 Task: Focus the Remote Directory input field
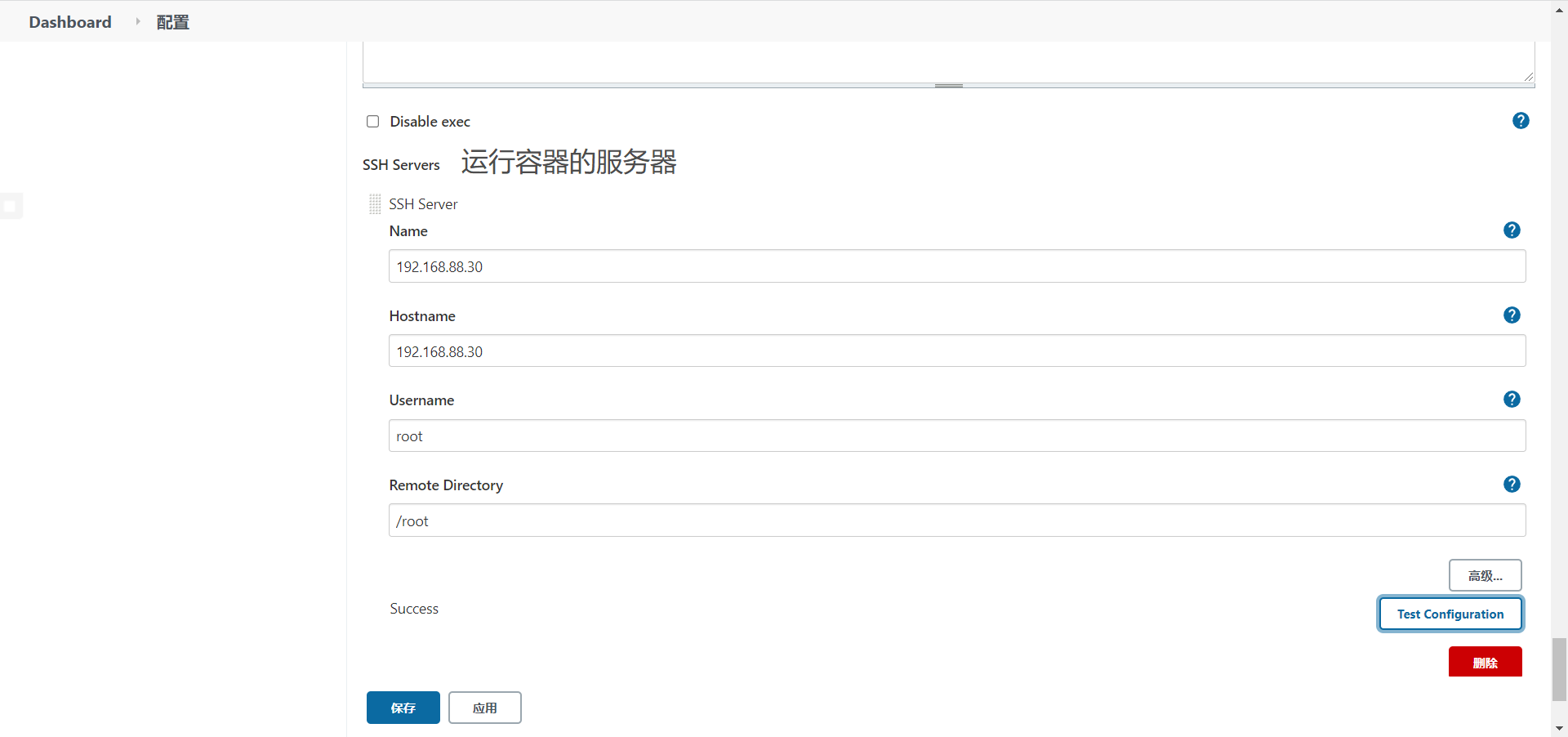click(957, 520)
